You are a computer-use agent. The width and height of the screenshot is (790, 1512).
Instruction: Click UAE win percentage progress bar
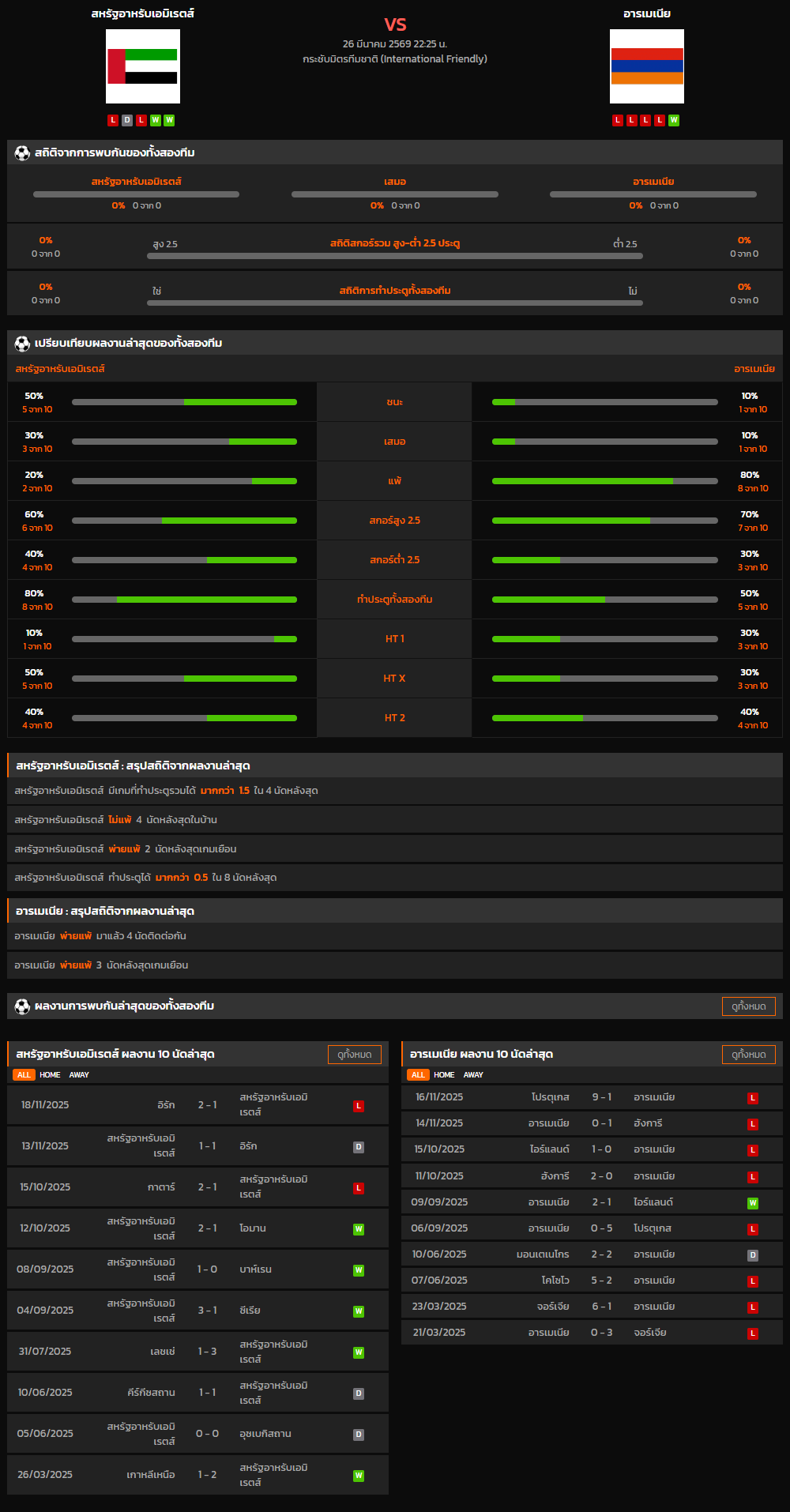pyautogui.click(x=184, y=402)
